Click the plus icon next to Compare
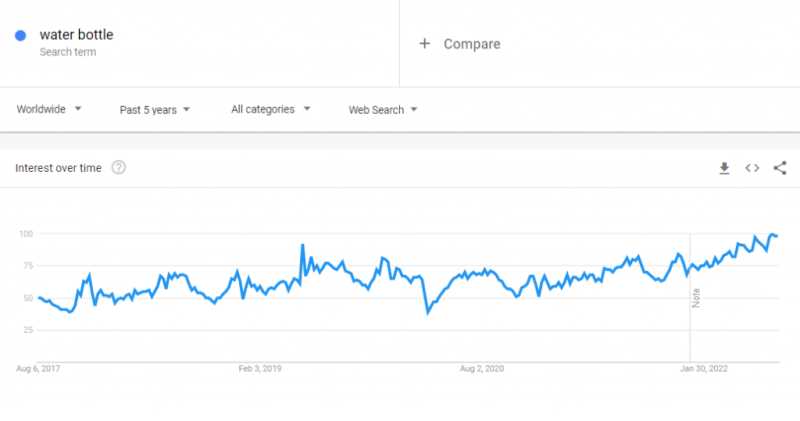Viewport: 800px width, 421px height. click(x=425, y=44)
